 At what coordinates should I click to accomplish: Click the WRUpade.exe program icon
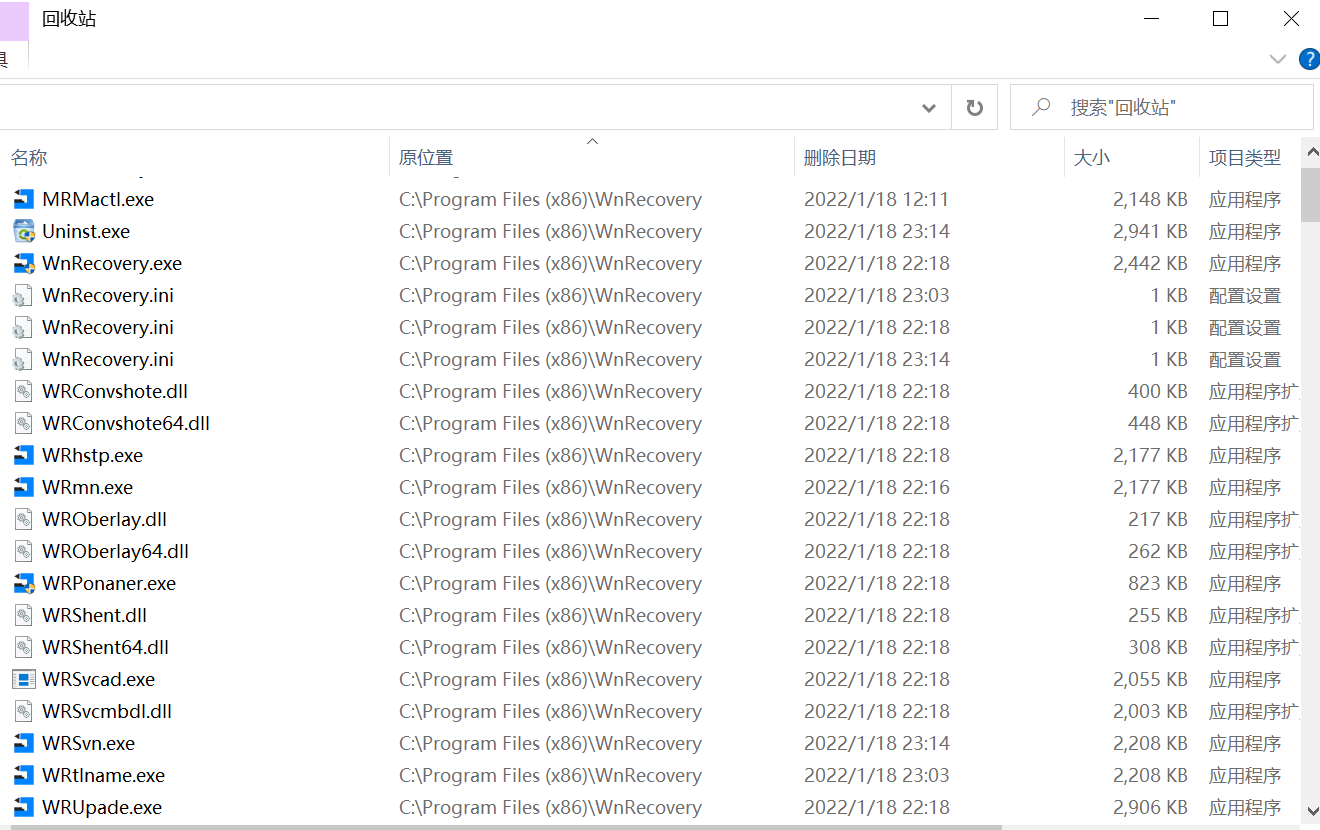pyautogui.click(x=22, y=807)
